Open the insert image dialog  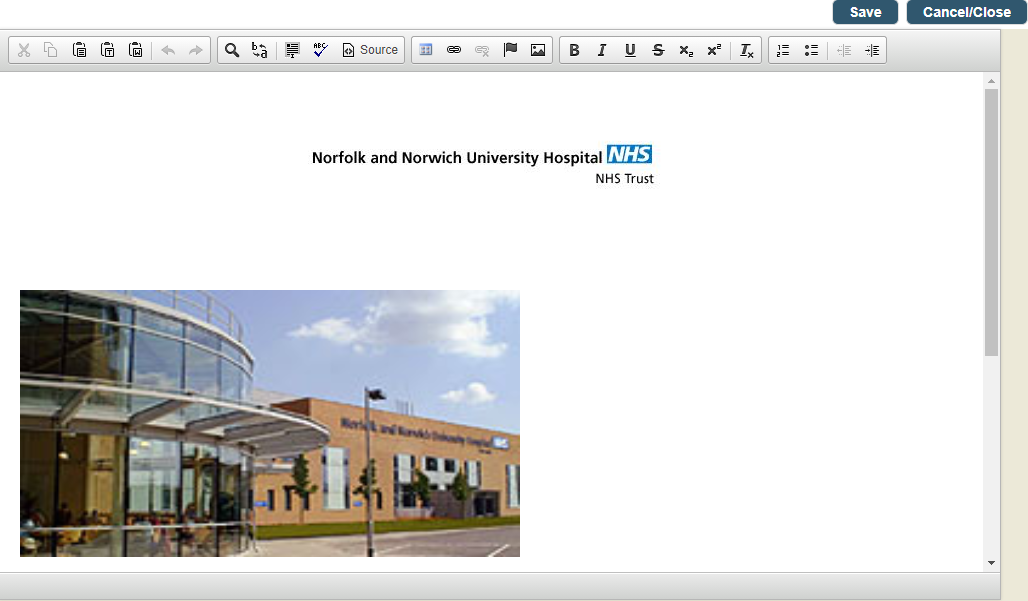coord(538,50)
